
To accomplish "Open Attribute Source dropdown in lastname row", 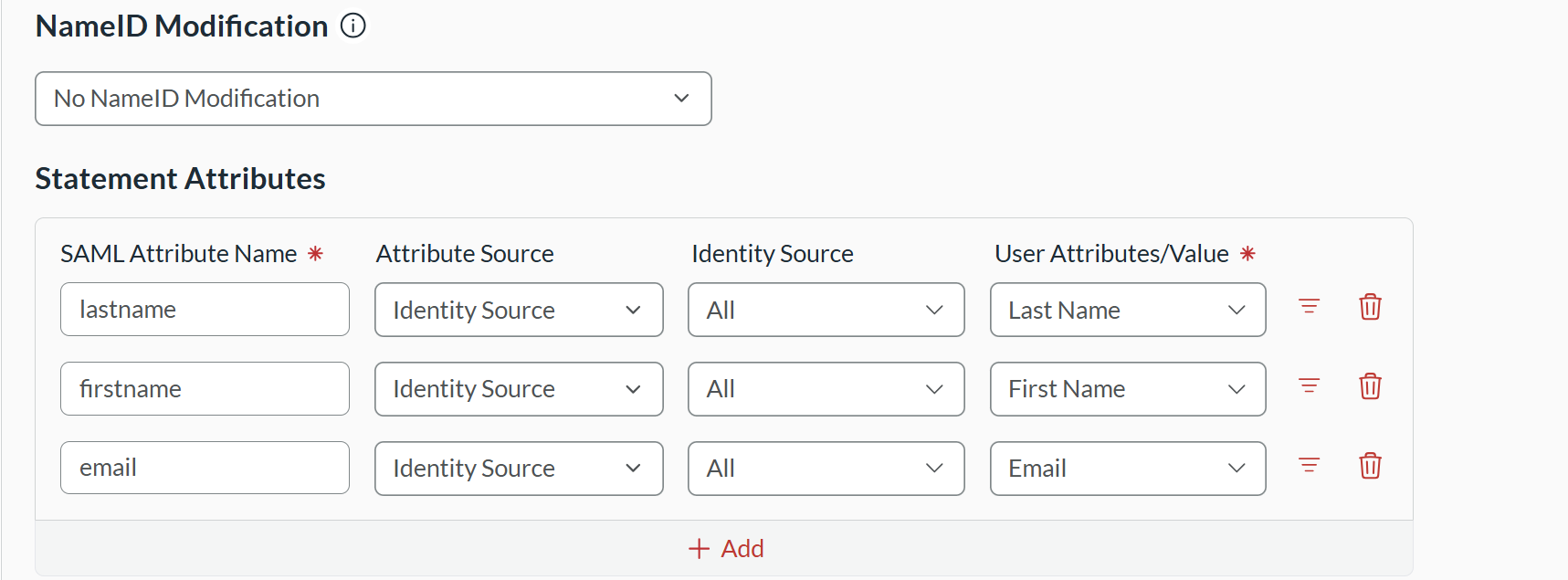I will [519, 310].
